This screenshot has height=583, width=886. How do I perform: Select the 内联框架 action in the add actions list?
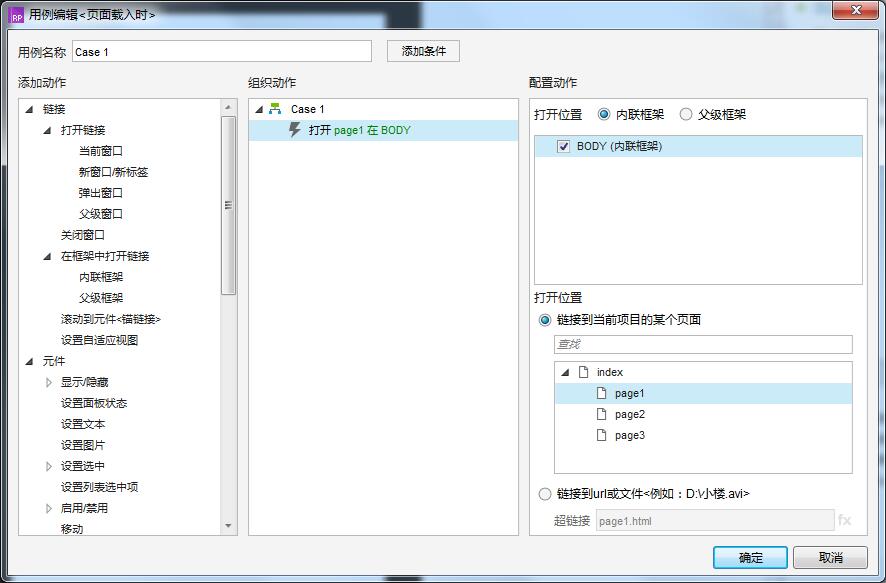click(x=101, y=277)
